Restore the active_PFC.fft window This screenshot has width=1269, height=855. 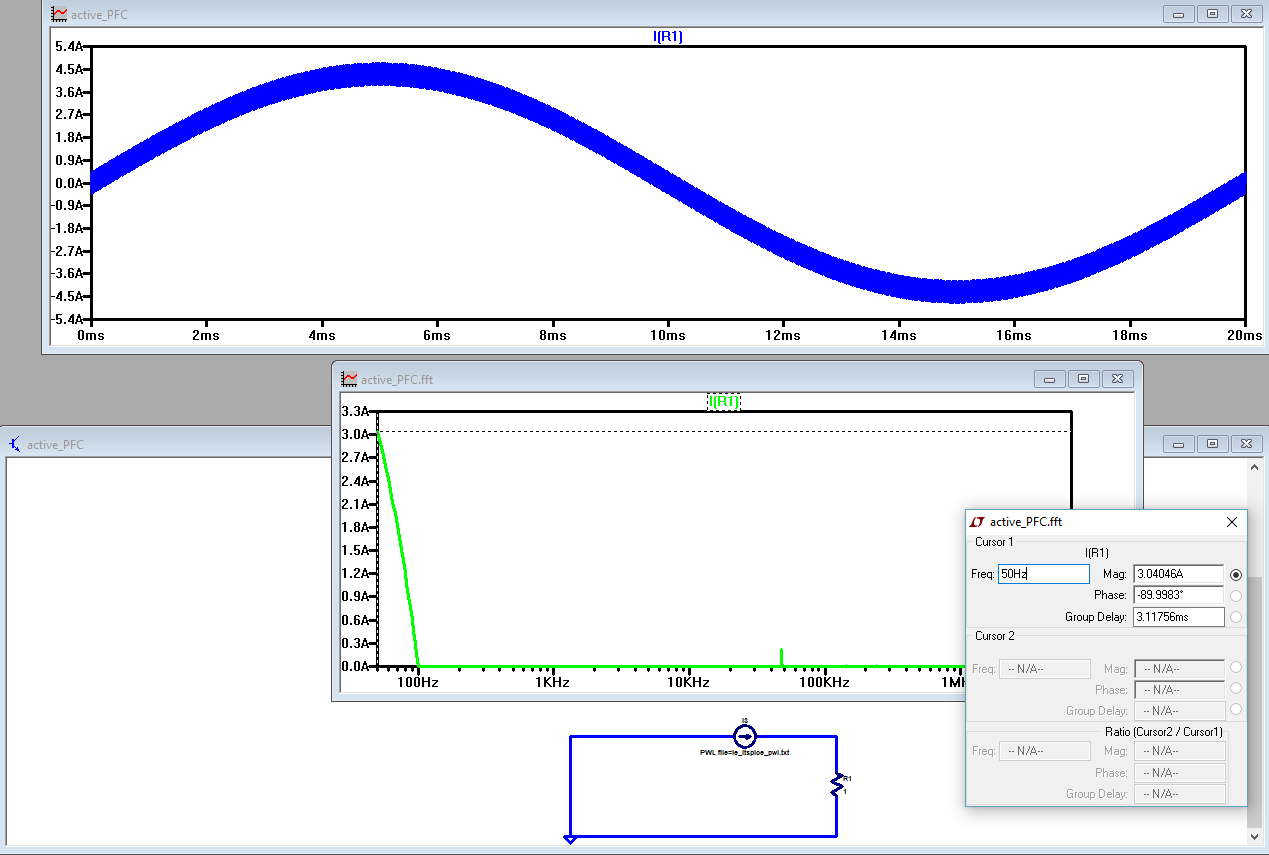[1083, 379]
